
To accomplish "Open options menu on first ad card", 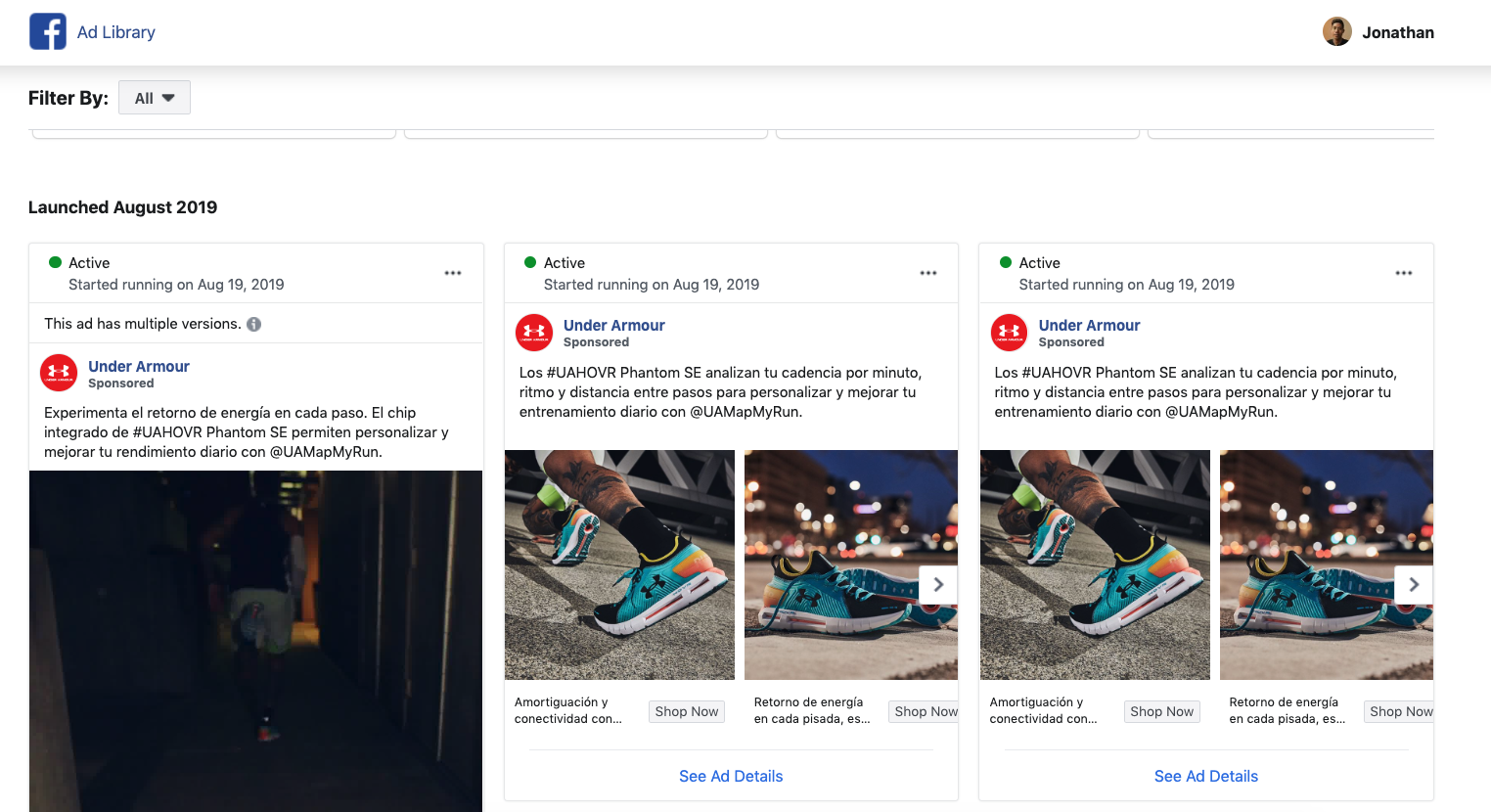I will coord(453,273).
